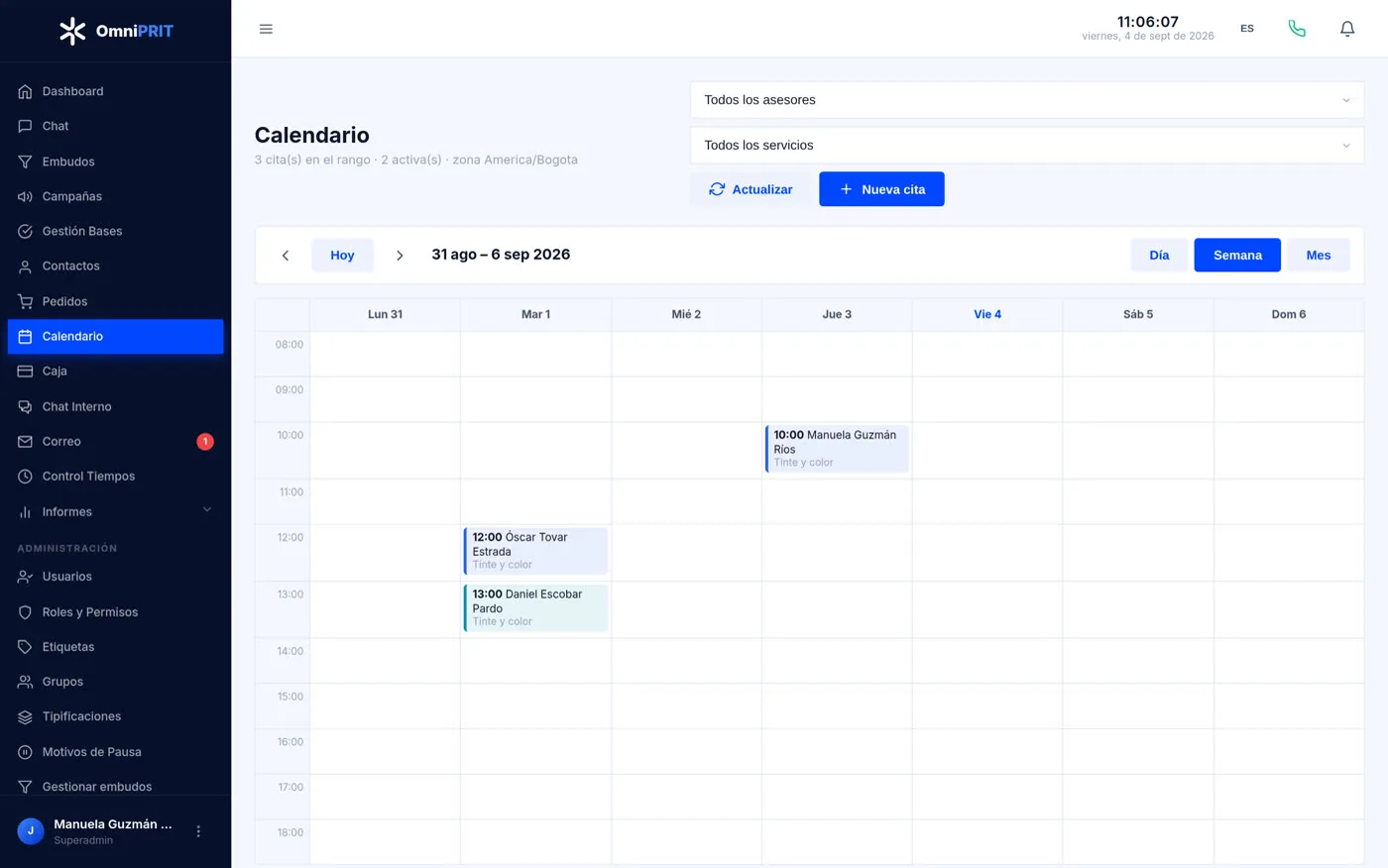Image resolution: width=1388 pixels, height=868 pixels.
Task: Click the Correo envelope icon
Action: pyautogui.click(x=26, y=441)
